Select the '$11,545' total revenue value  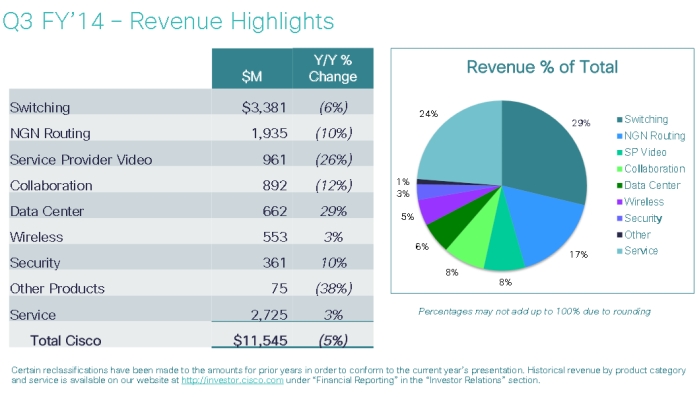tap(260, 341)
